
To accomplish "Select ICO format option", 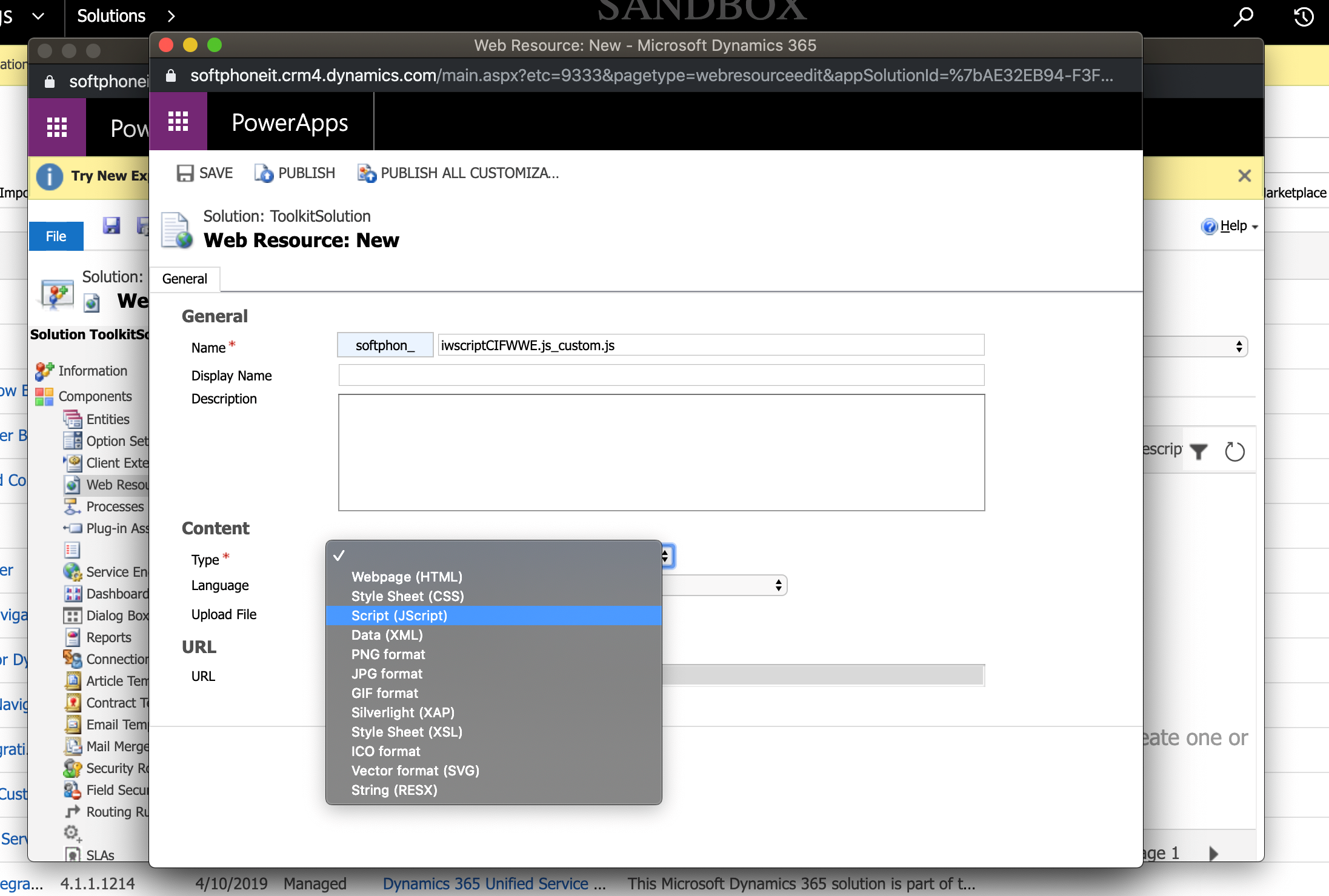I will point(493,751).
